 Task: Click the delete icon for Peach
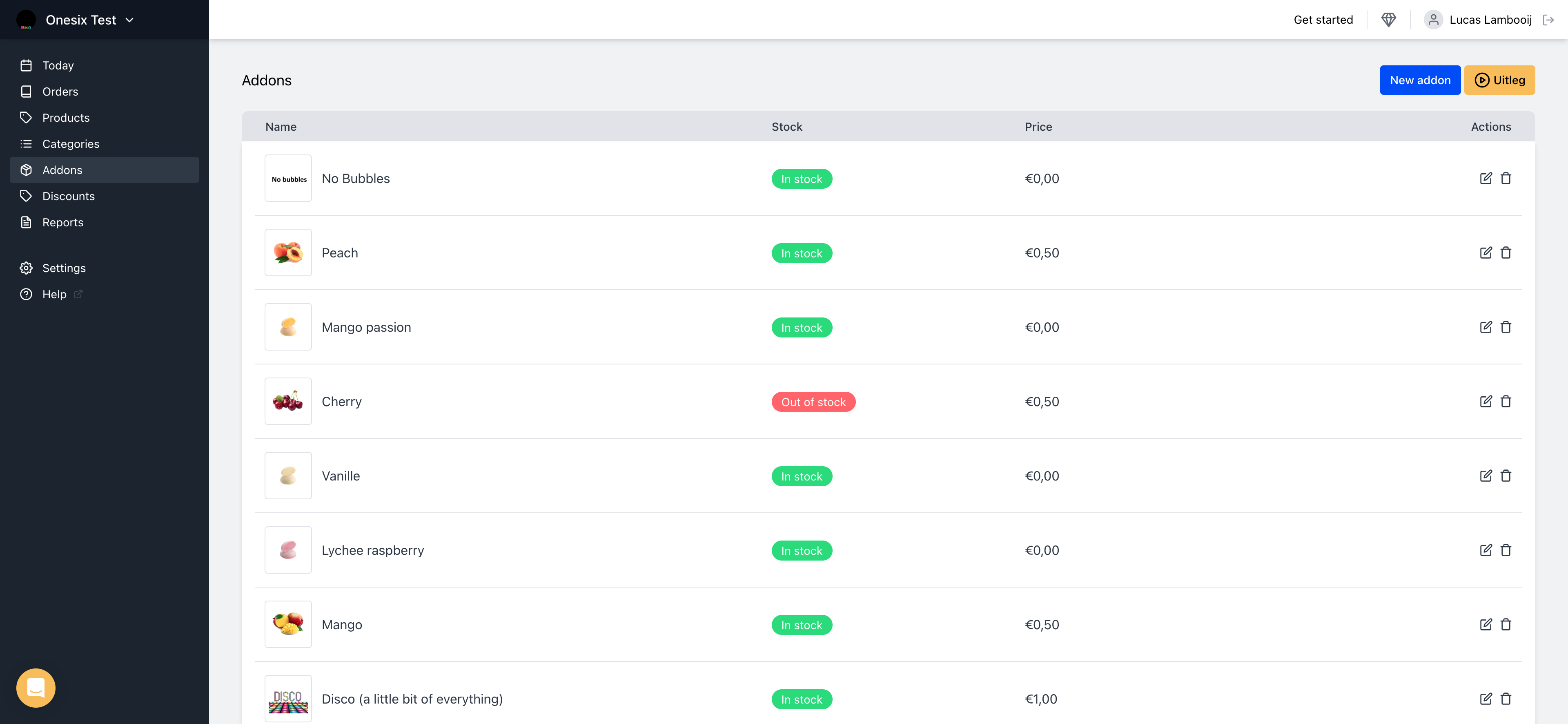pos(1505,252)
